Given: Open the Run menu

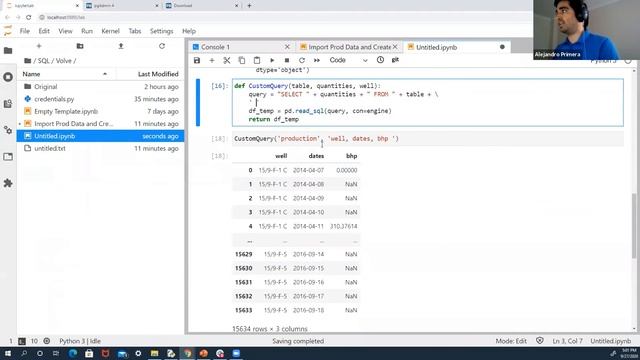Looking at the screenshot, I should (87, 31).
